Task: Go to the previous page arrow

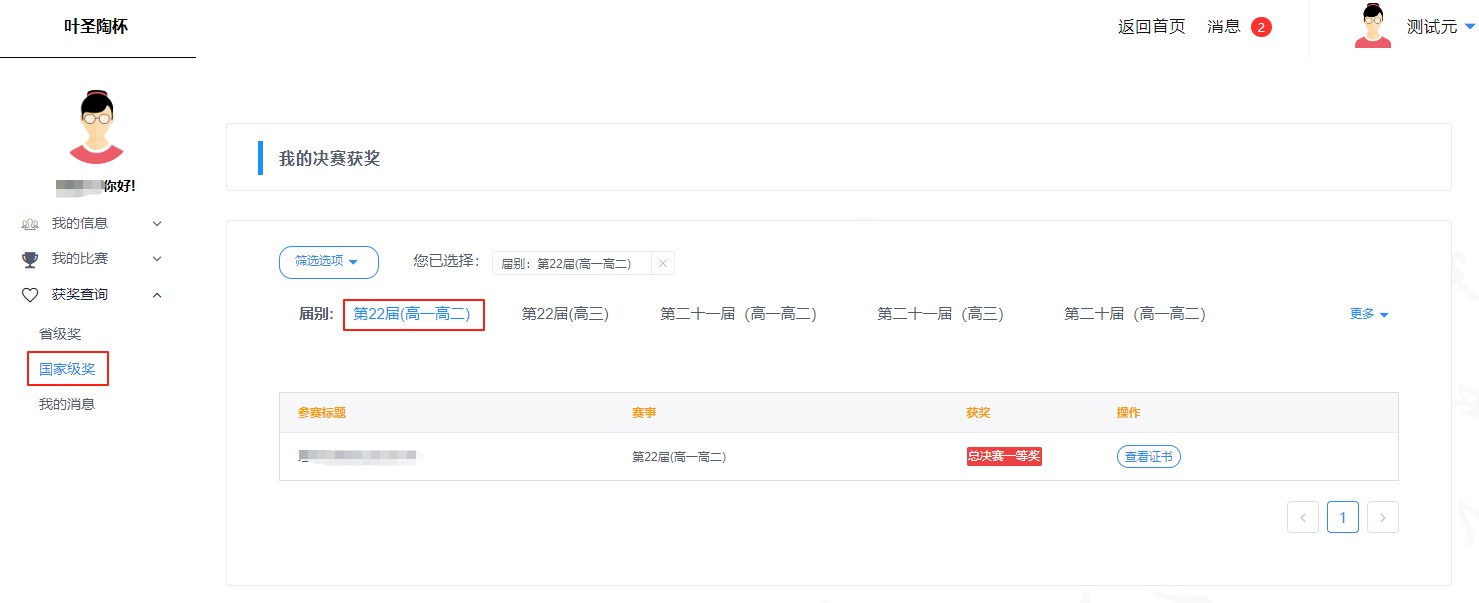Action: (1302, 517)
